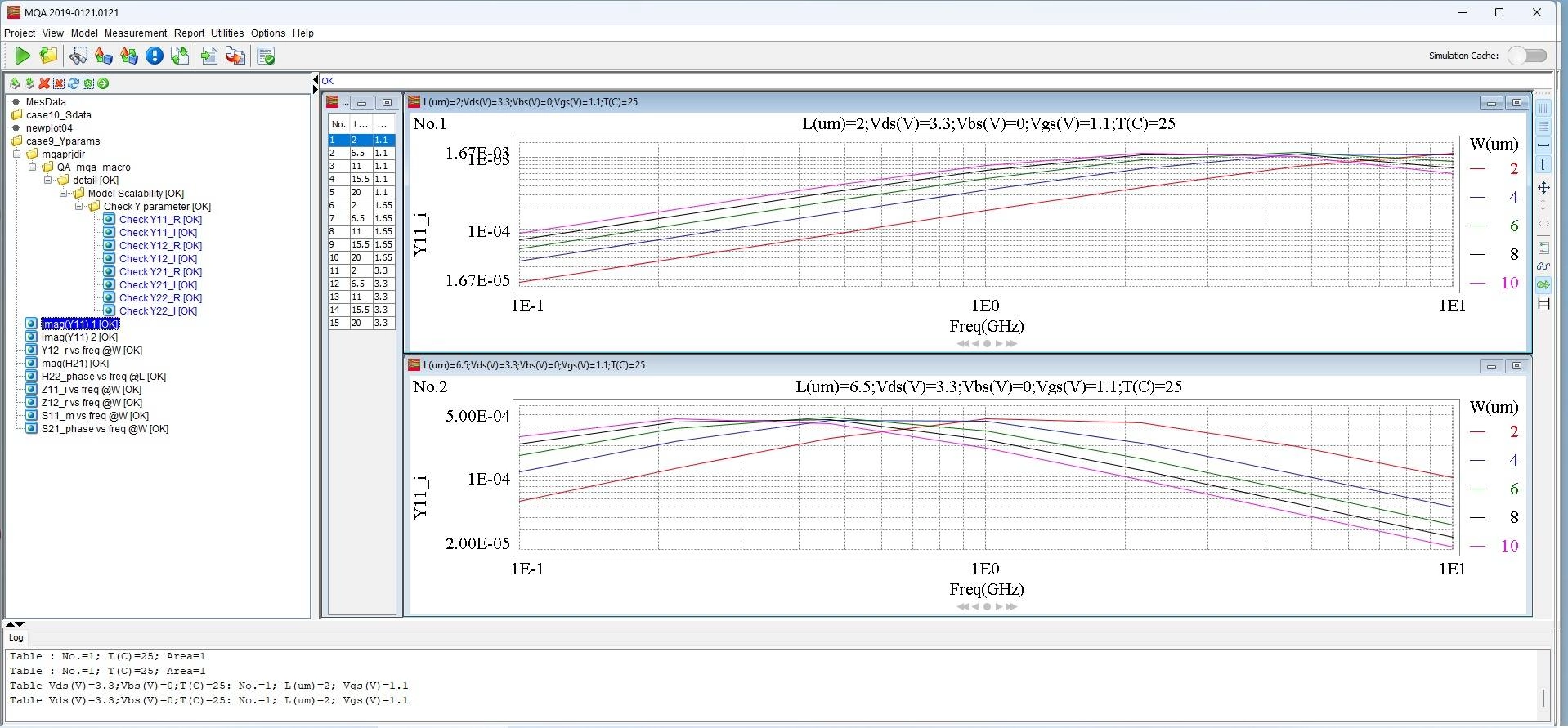The image size is (1568, 728).
Task: Click the magenta W=10 legend entry in plot No.1
Action: click(1494, 283)
